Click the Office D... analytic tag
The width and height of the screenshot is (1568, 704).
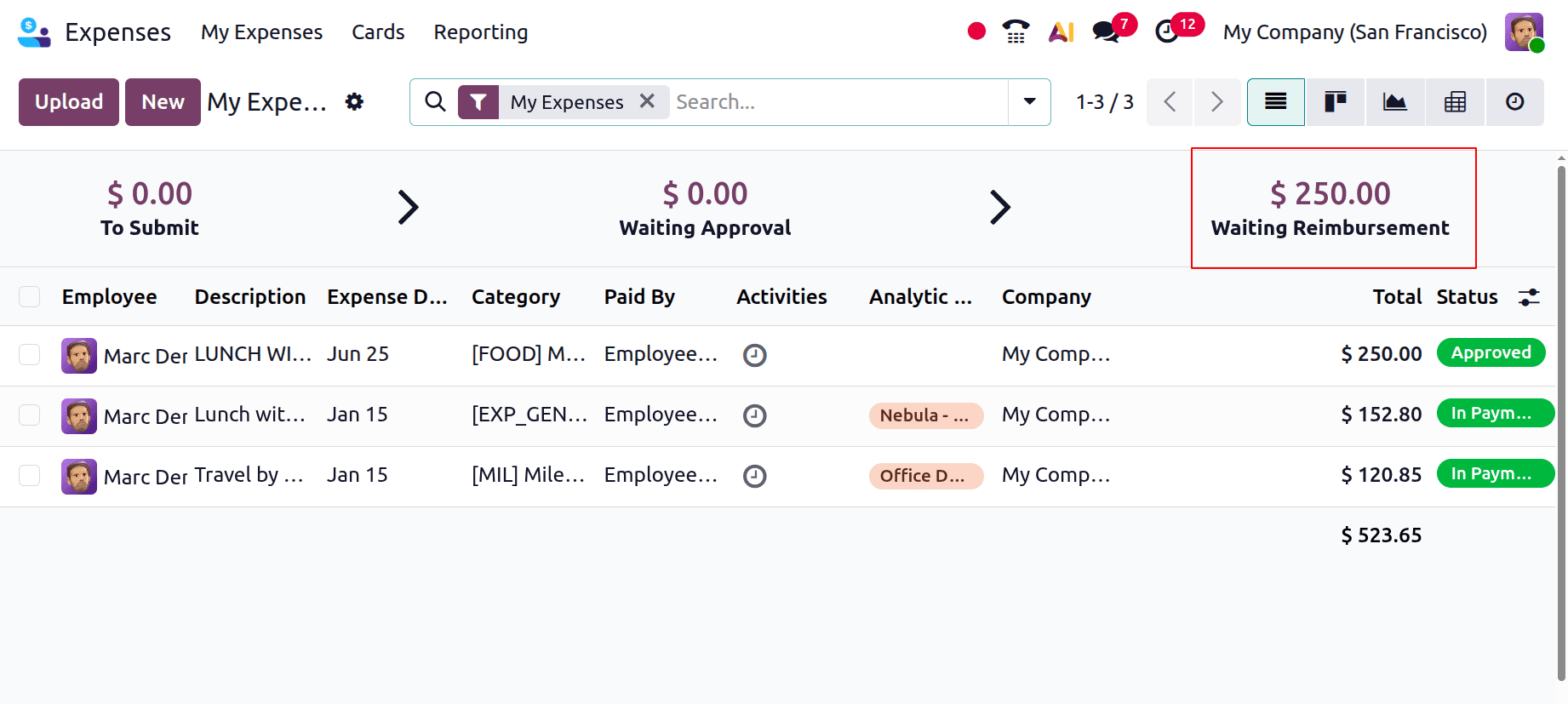click(926, 476)
